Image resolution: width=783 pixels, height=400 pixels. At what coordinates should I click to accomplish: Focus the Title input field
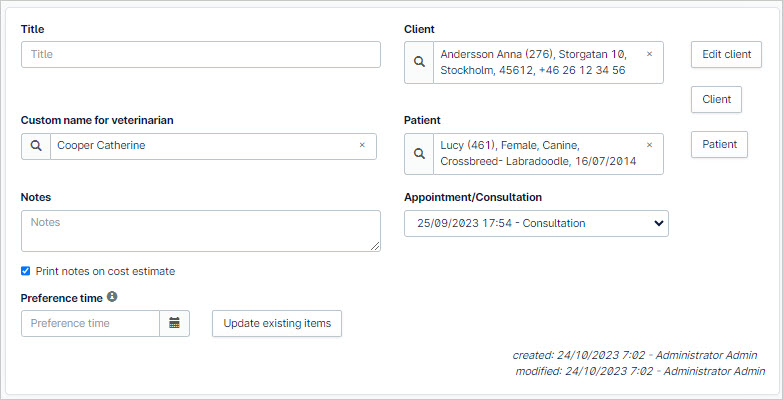tap(201, 54)
